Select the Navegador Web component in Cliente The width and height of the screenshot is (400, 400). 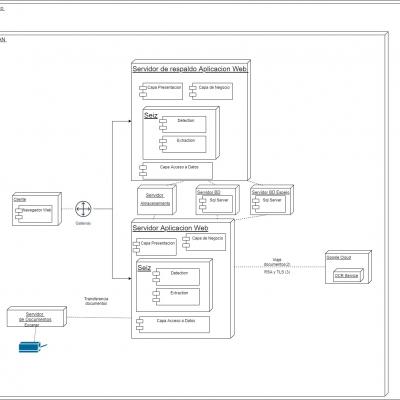(x=34, y=214)
